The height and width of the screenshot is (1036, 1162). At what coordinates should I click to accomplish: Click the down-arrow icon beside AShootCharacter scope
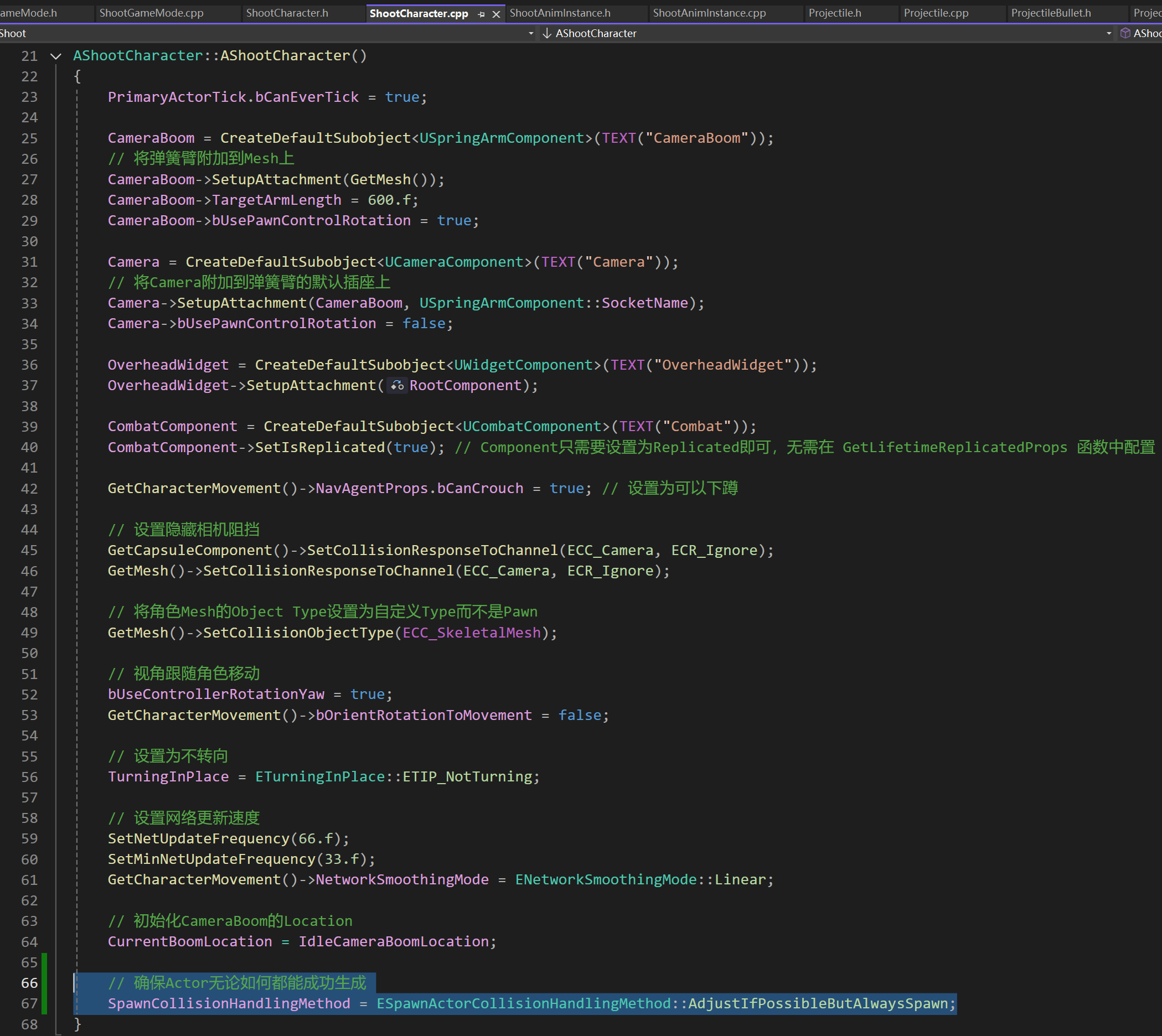[547, 33]
